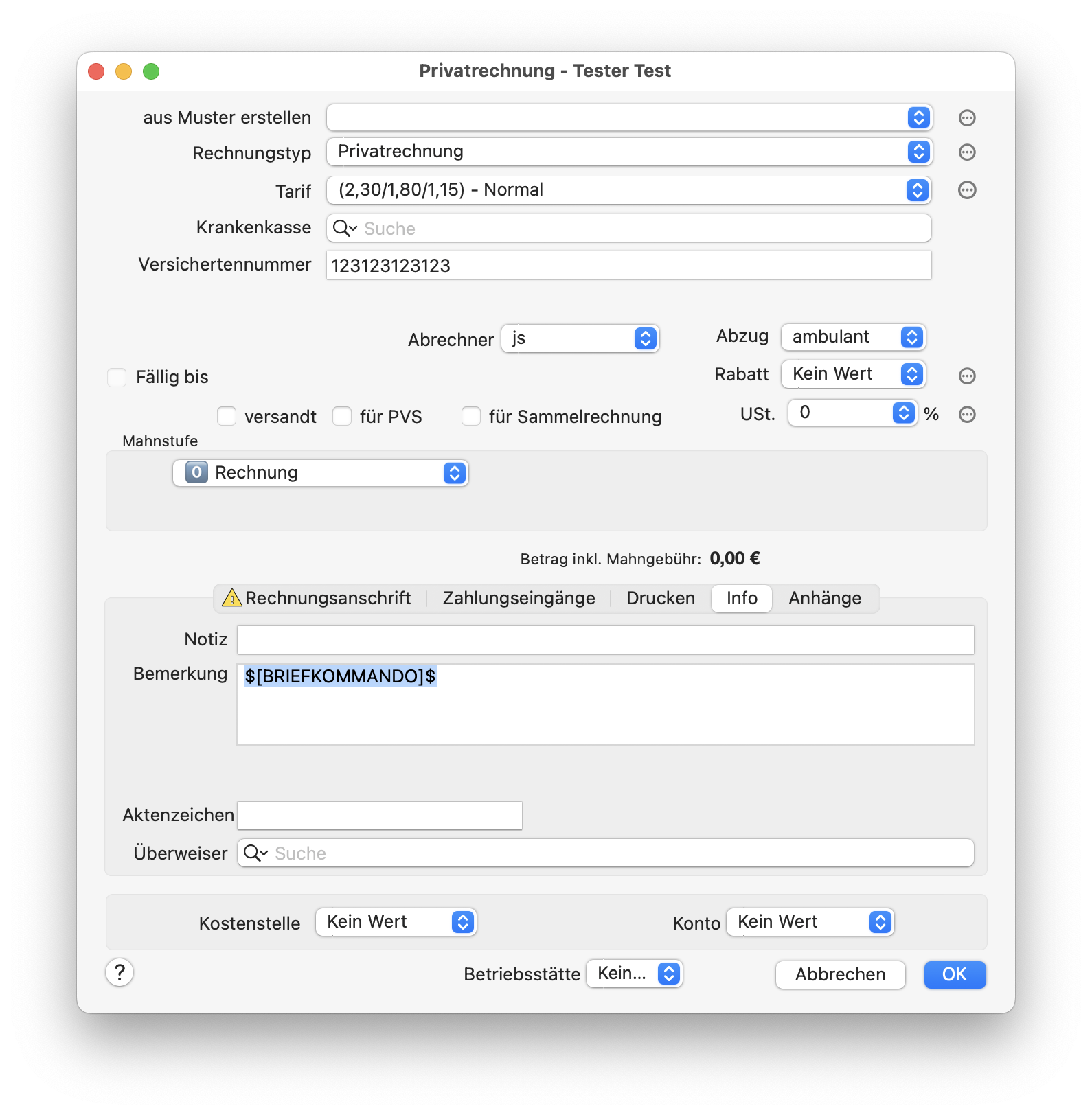The height and width of the screenshot is (1115, 1092).
Task: Toggle the versandt checkbox
Action: (227, 416)
